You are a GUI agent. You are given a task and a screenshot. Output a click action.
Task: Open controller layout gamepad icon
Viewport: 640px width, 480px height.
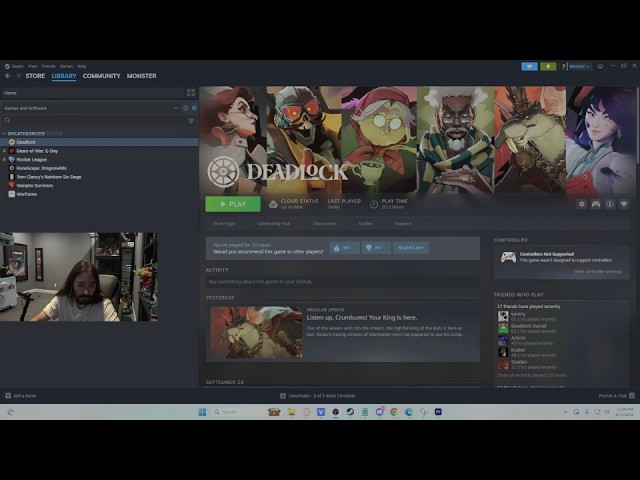pyautogui.click(x=596, y=204)
